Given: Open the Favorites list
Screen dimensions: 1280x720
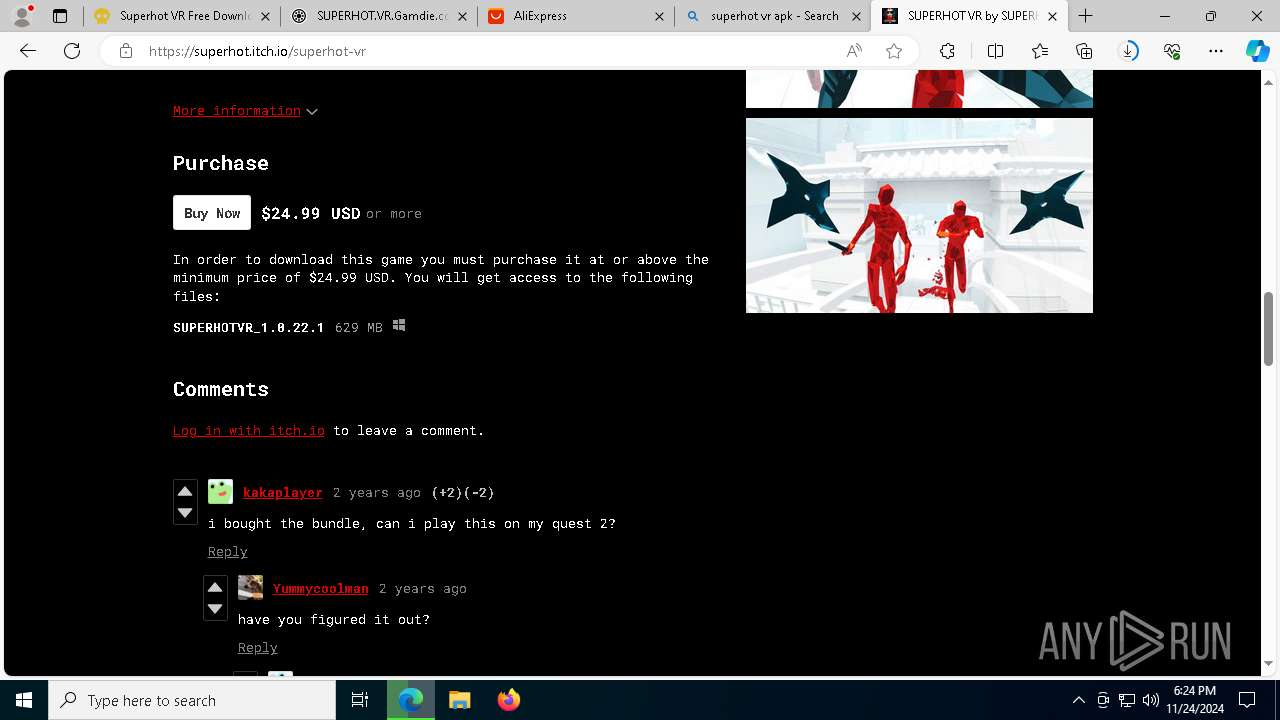Looking at the screenshot, I should click(1040, 51).
